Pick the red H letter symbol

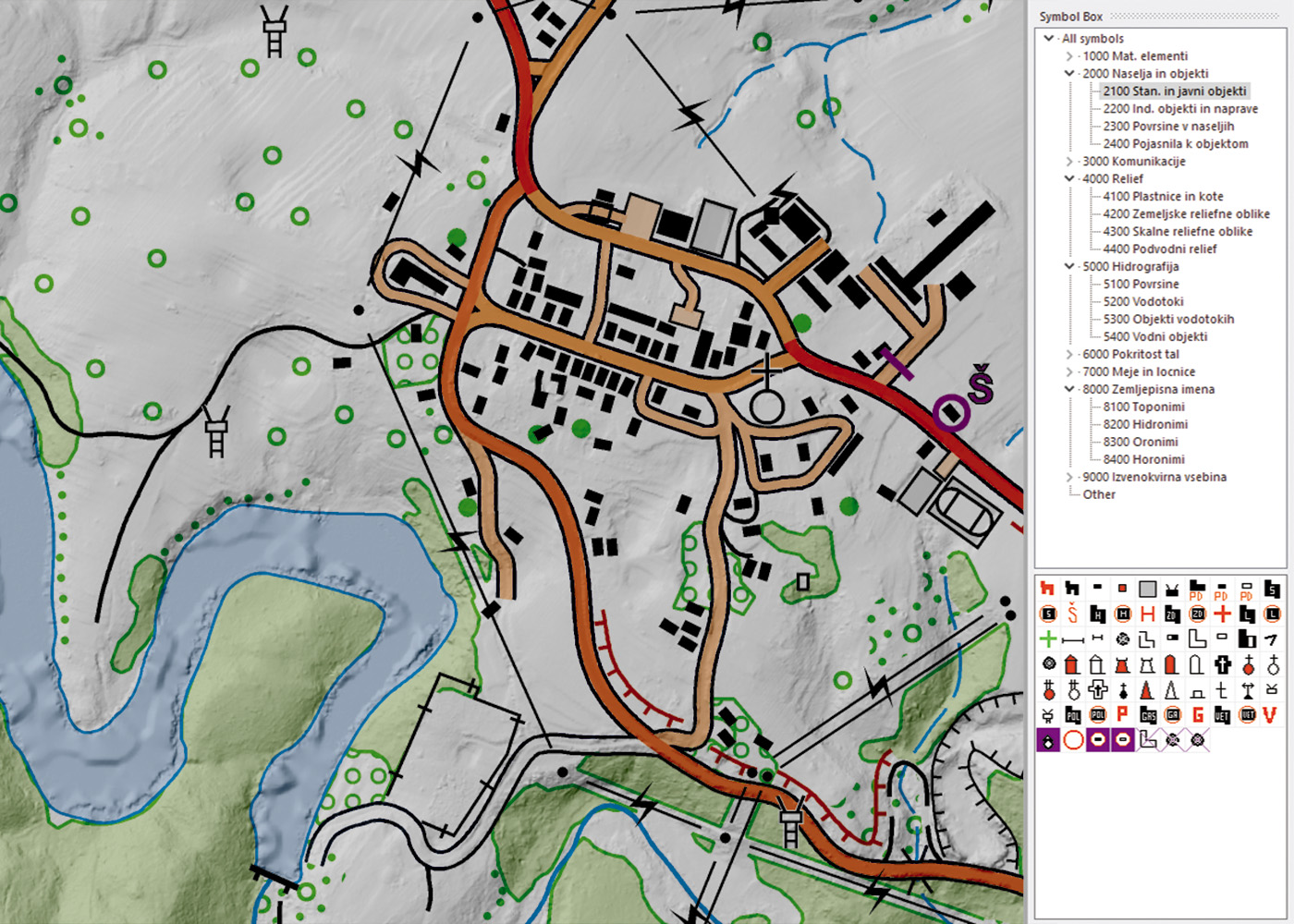tap(1148, 614)
